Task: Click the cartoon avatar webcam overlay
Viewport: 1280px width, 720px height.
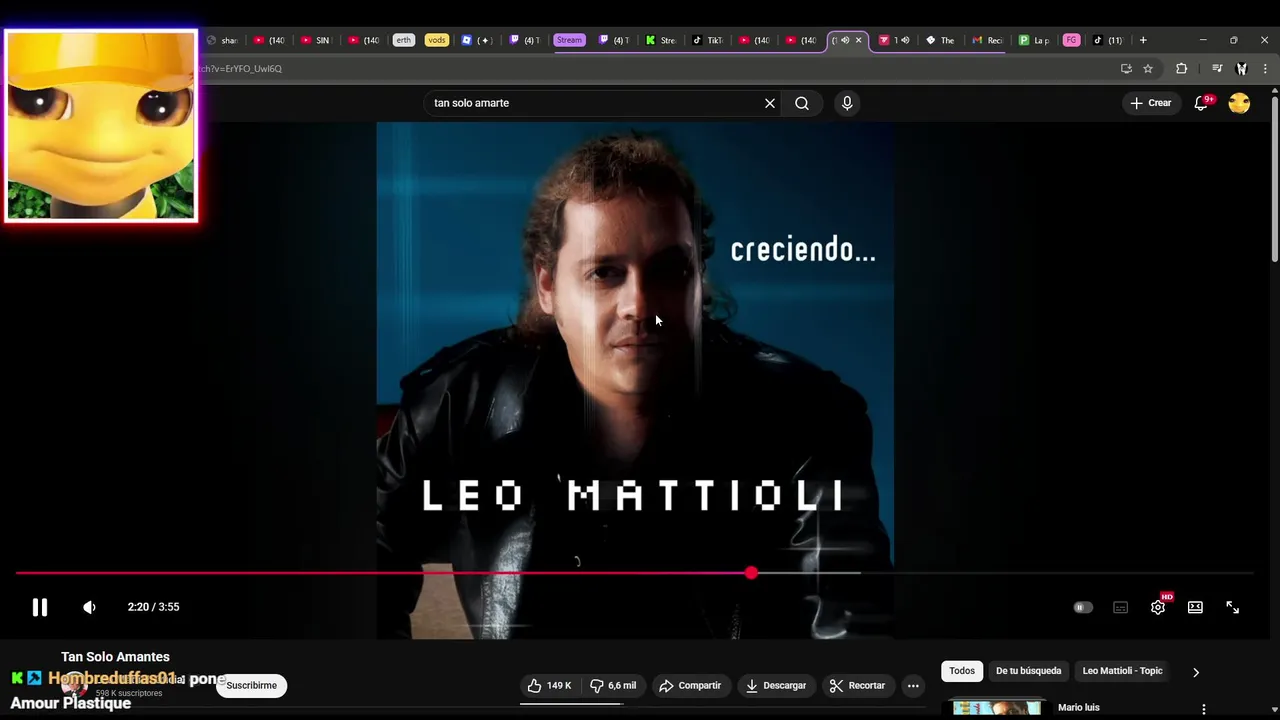Action: pyautogui.click(x=101, y=126)
